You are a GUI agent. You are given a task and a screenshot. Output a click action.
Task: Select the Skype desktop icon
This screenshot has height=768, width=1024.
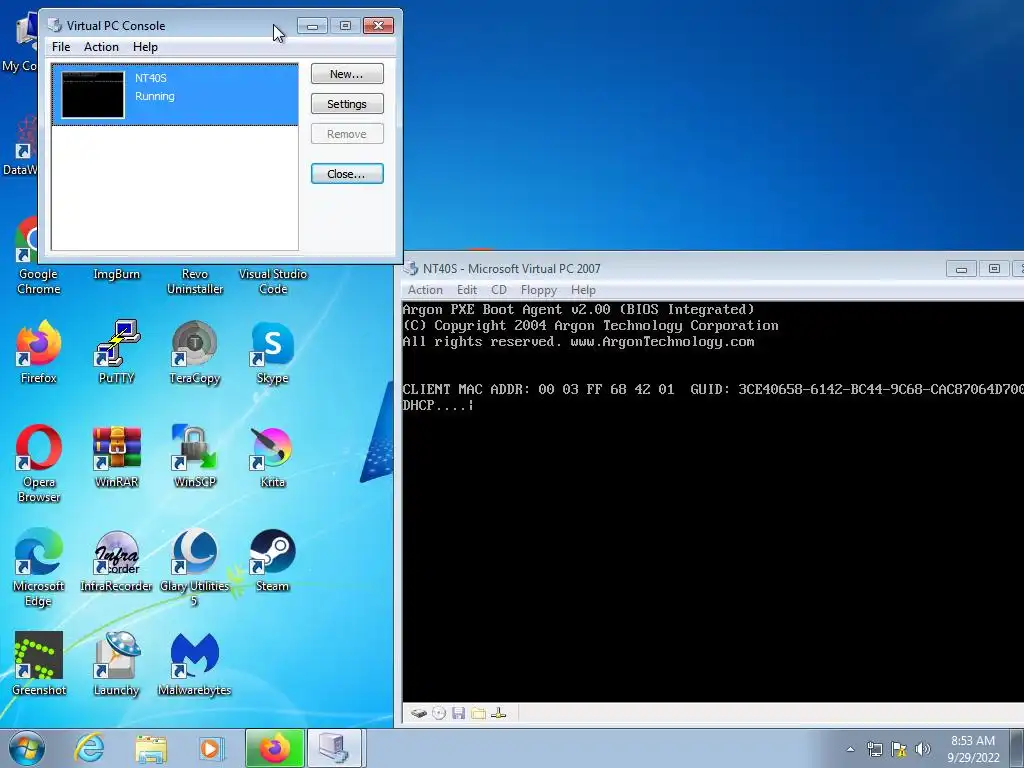pos(272,351)
